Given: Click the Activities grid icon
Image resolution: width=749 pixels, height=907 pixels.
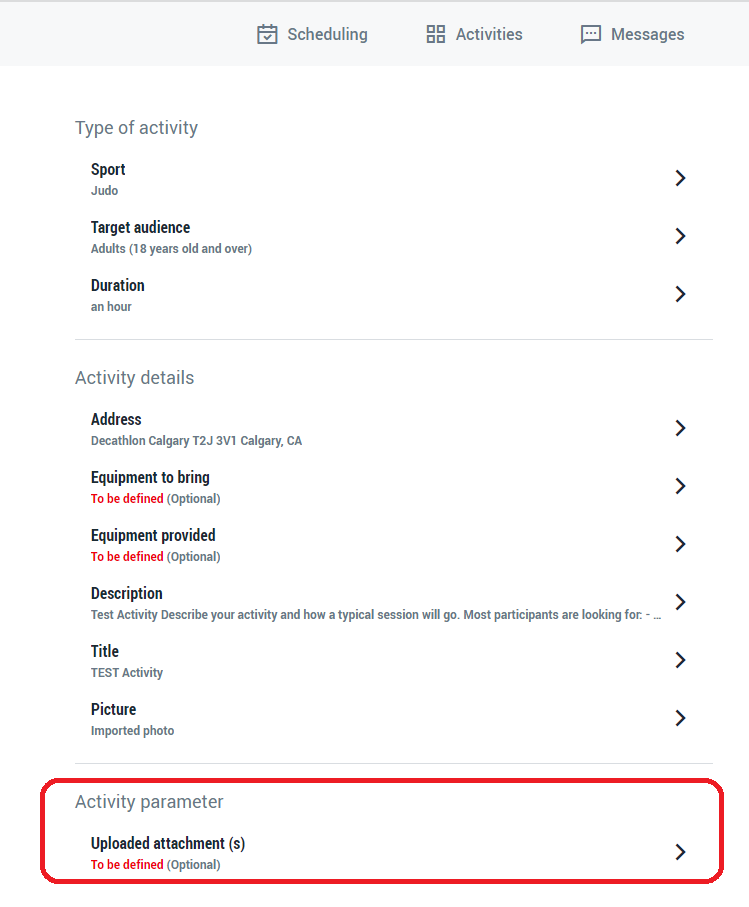Looking at the screenshot, I should tap(436, 34).
